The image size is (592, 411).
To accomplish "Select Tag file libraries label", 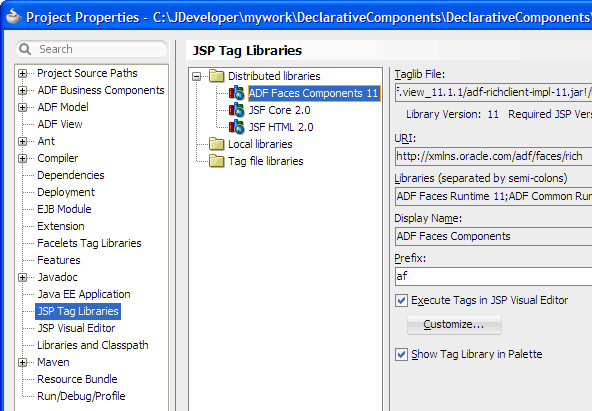I will coord(265,161).
